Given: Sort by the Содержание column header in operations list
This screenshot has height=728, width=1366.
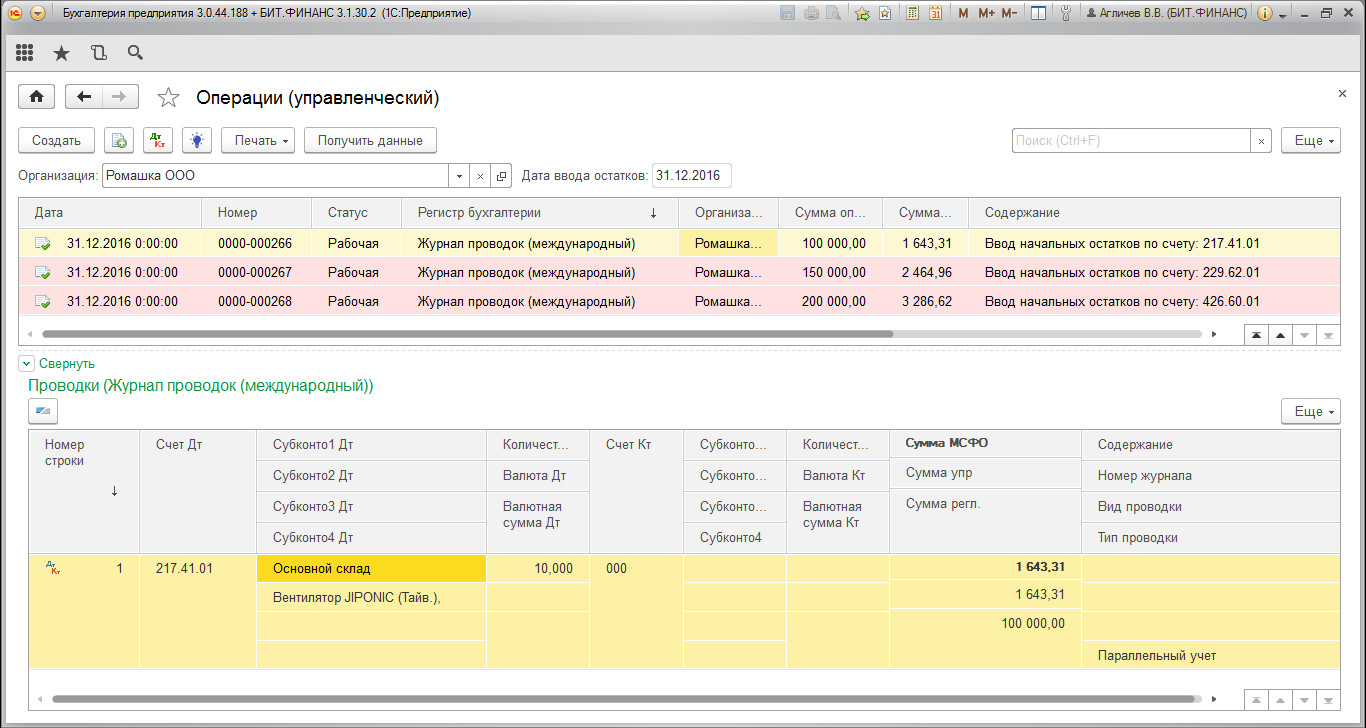Looking at the screenshot, I should pyautogui.click(x=1155, y=213).
